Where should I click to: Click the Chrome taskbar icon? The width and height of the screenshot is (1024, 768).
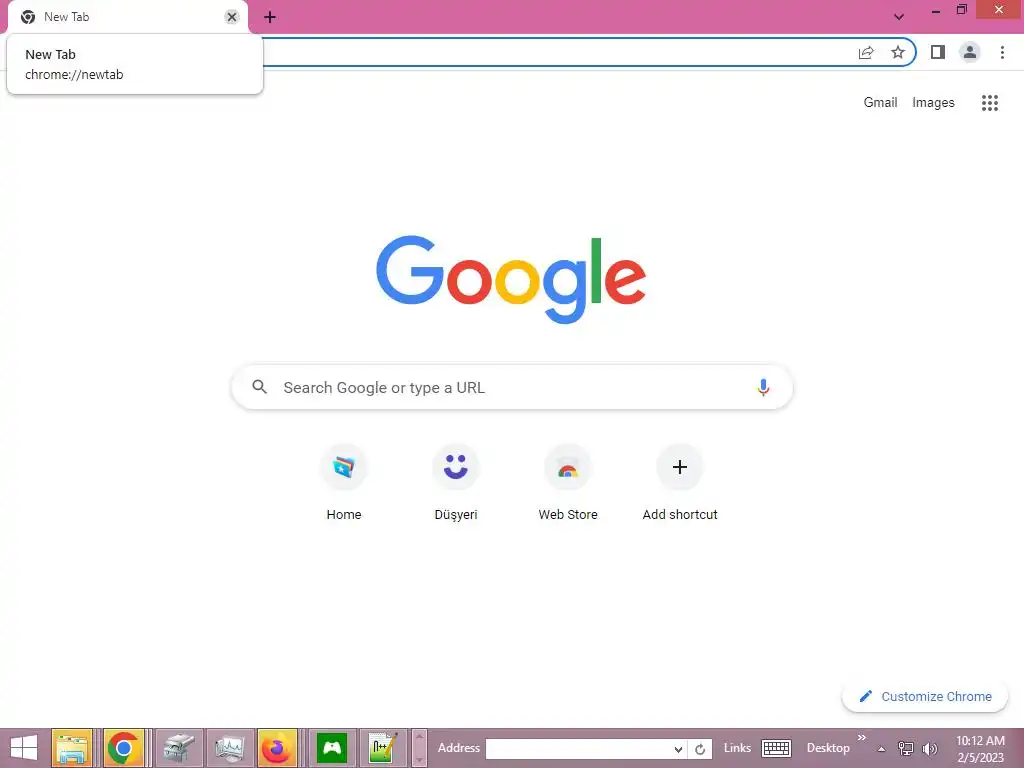[123, 748]
